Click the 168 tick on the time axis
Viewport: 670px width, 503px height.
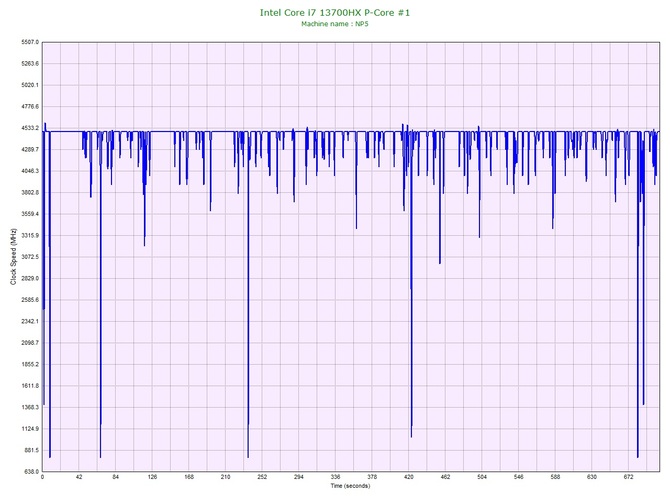tap(189, 477)
